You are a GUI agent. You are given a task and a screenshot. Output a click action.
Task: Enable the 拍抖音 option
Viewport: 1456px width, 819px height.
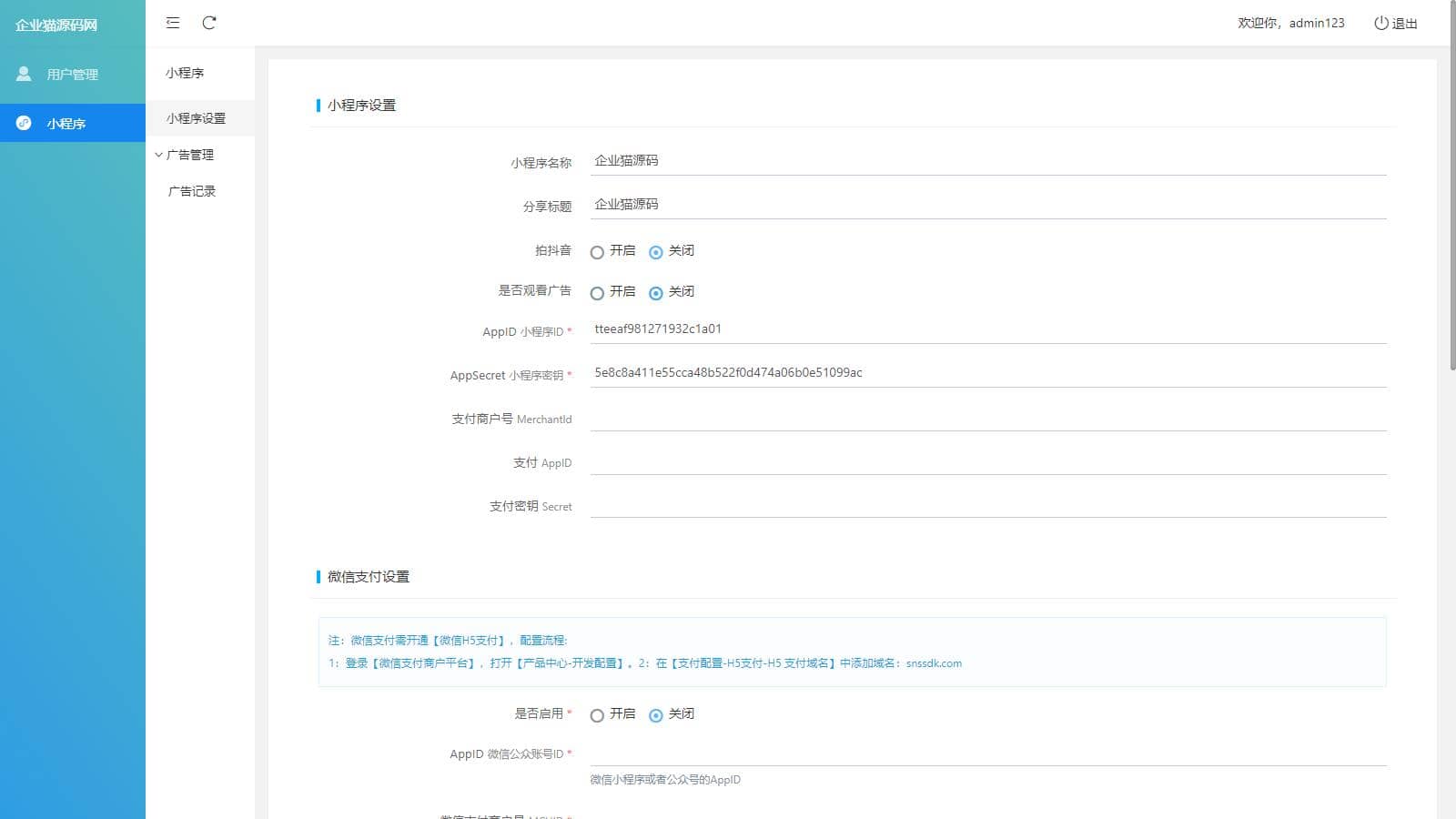pyautogui.click(x=597, y=252)
